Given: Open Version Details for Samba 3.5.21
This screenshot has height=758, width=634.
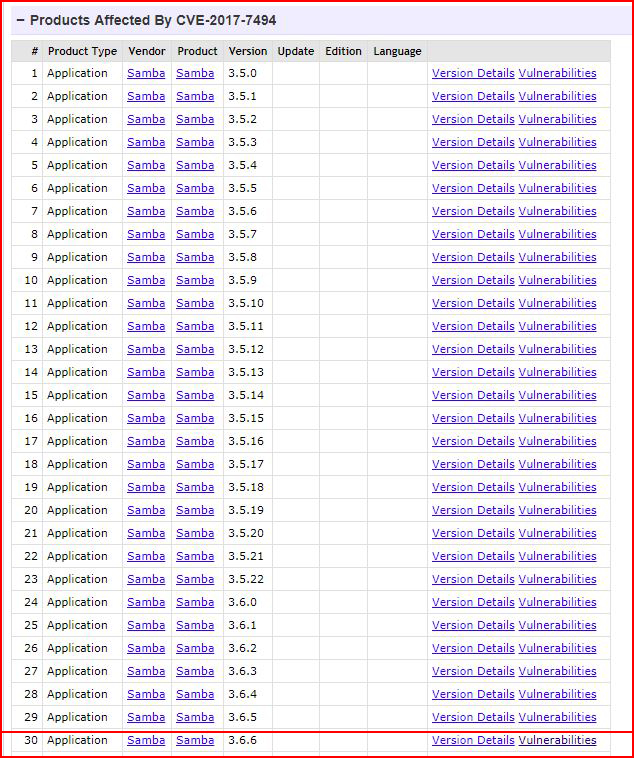Looking at the screenshot, I should (x=473, y=556).
